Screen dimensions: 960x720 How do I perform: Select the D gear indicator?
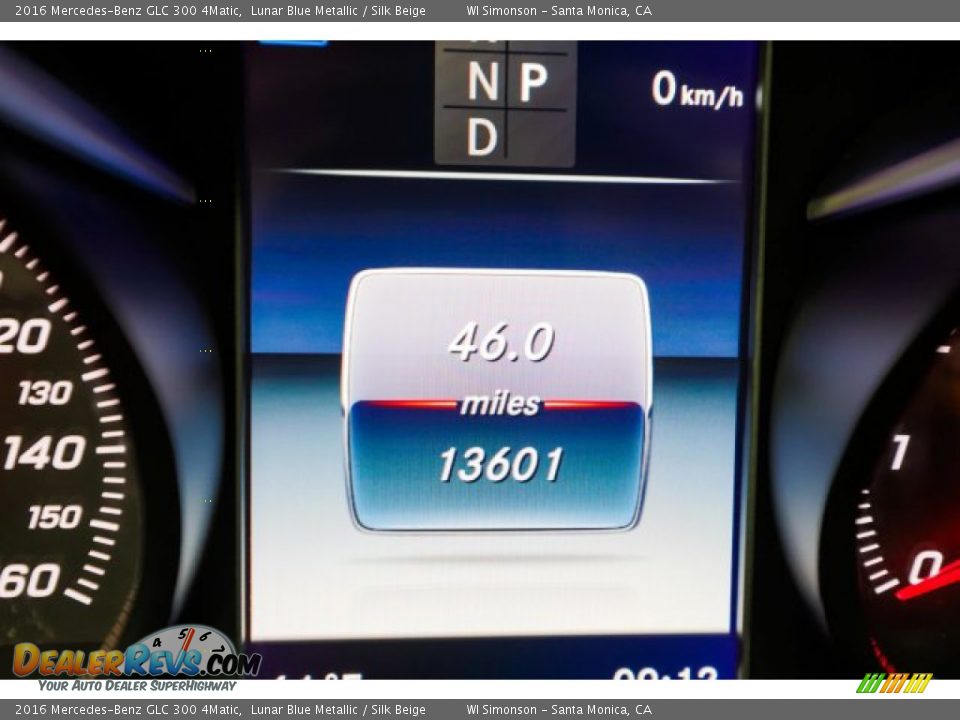[481, 137]
